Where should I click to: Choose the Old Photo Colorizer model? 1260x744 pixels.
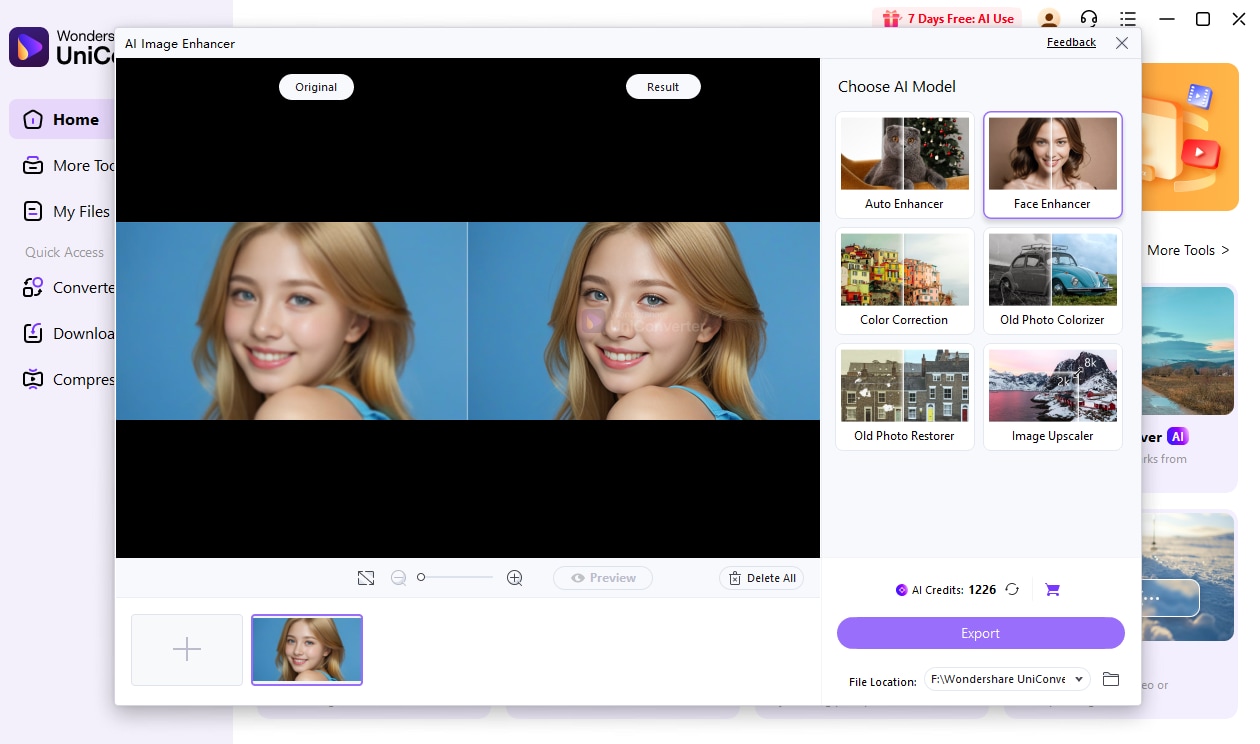coord(1052,281)
